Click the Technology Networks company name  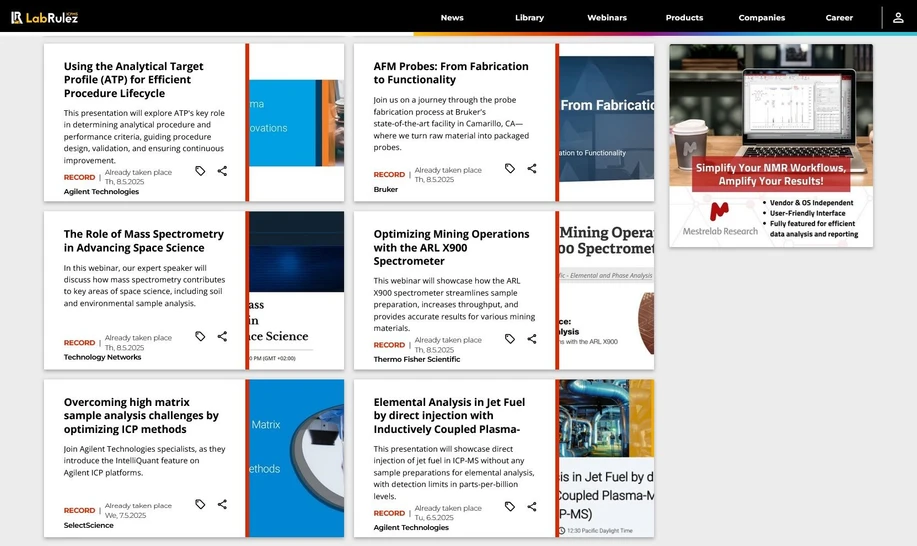(102, 357)
